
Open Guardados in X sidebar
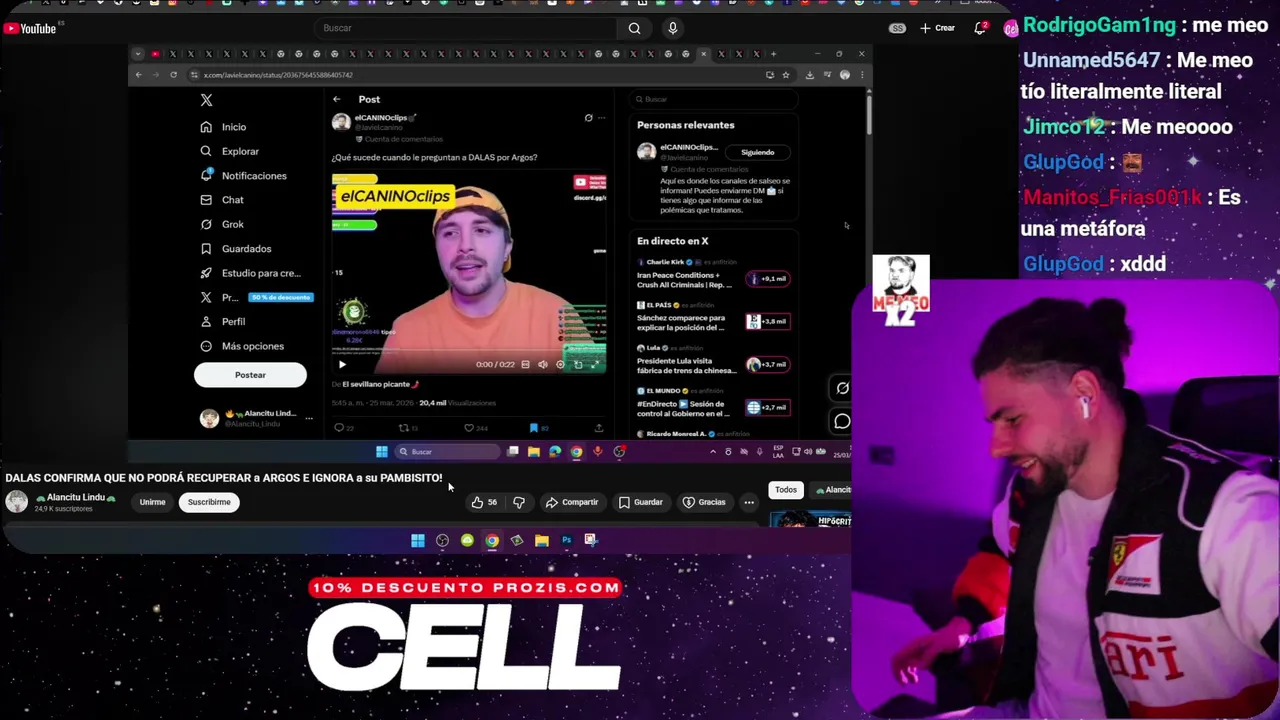point(235,248)
